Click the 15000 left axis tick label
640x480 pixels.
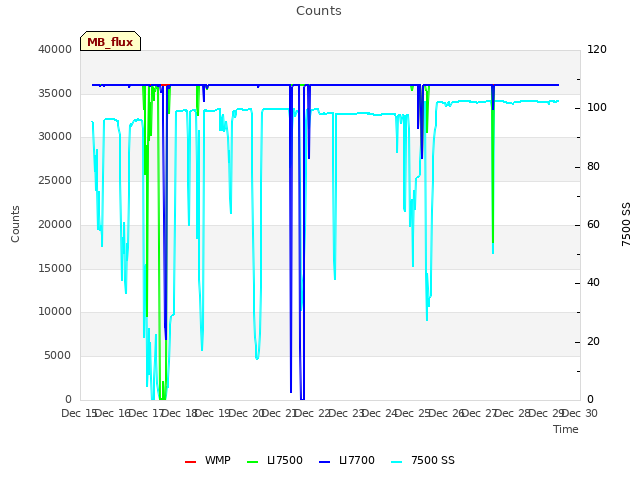[55, 269]
